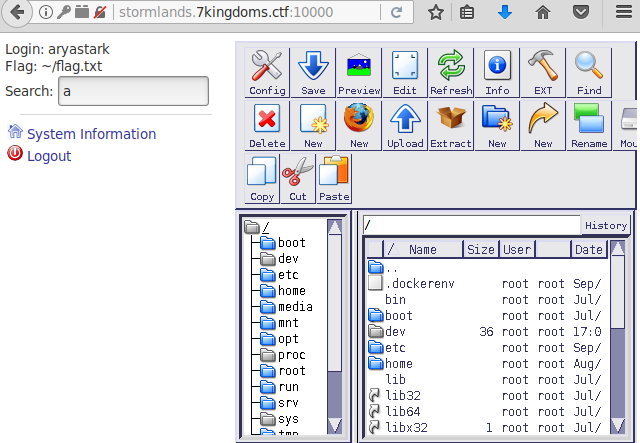Click the Pocket icon in browser toolbar
The height and width of the screenshot is (443, 640).
[x=580, y=12]
